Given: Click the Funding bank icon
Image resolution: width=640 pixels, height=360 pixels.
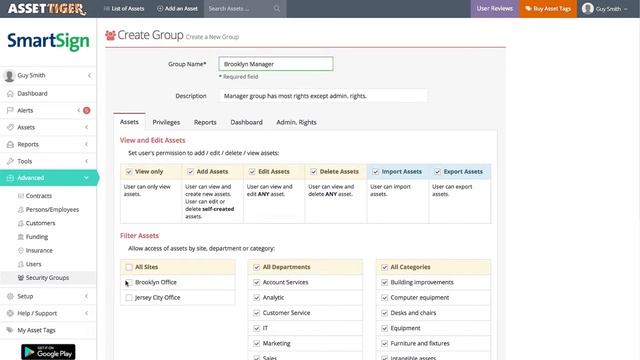Looking at the screenshot, I should [21, 237].
